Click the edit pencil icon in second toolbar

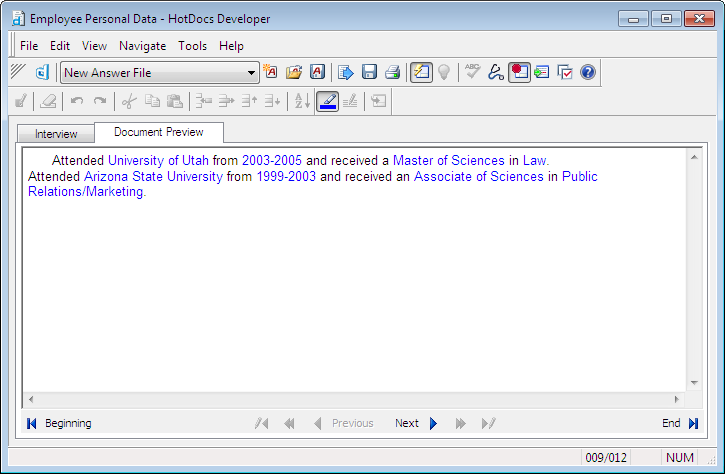tap(21, 101)
